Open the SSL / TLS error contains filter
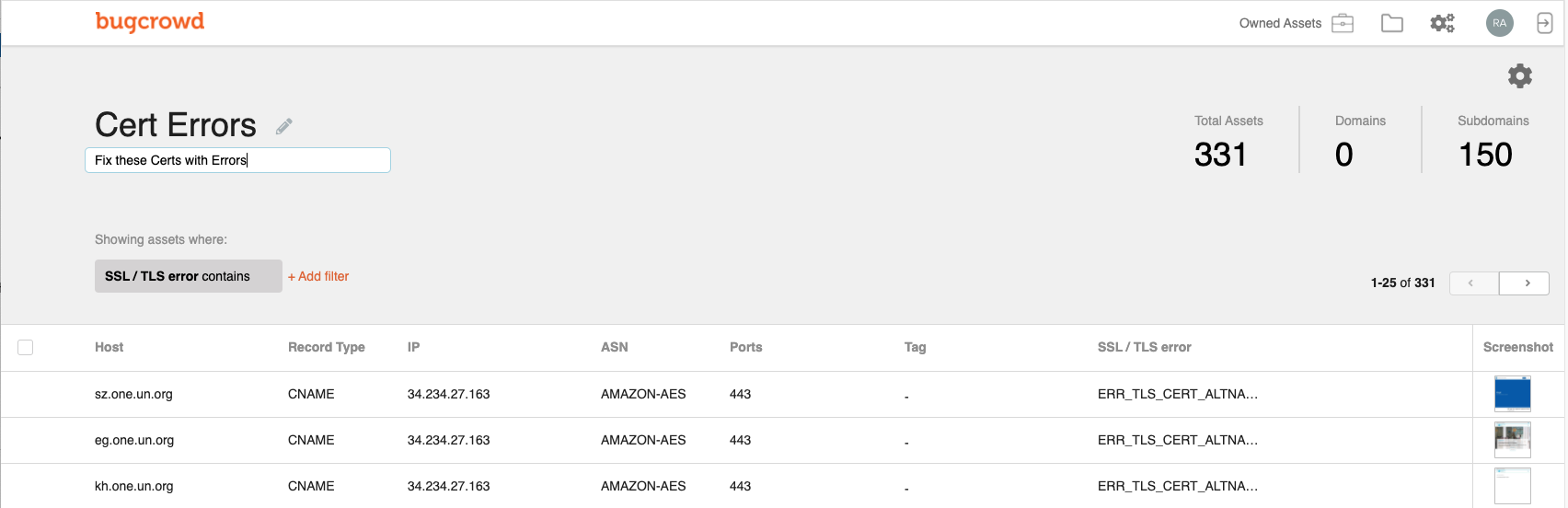This screenshot has height=508, width=1568. pos(189,276)
